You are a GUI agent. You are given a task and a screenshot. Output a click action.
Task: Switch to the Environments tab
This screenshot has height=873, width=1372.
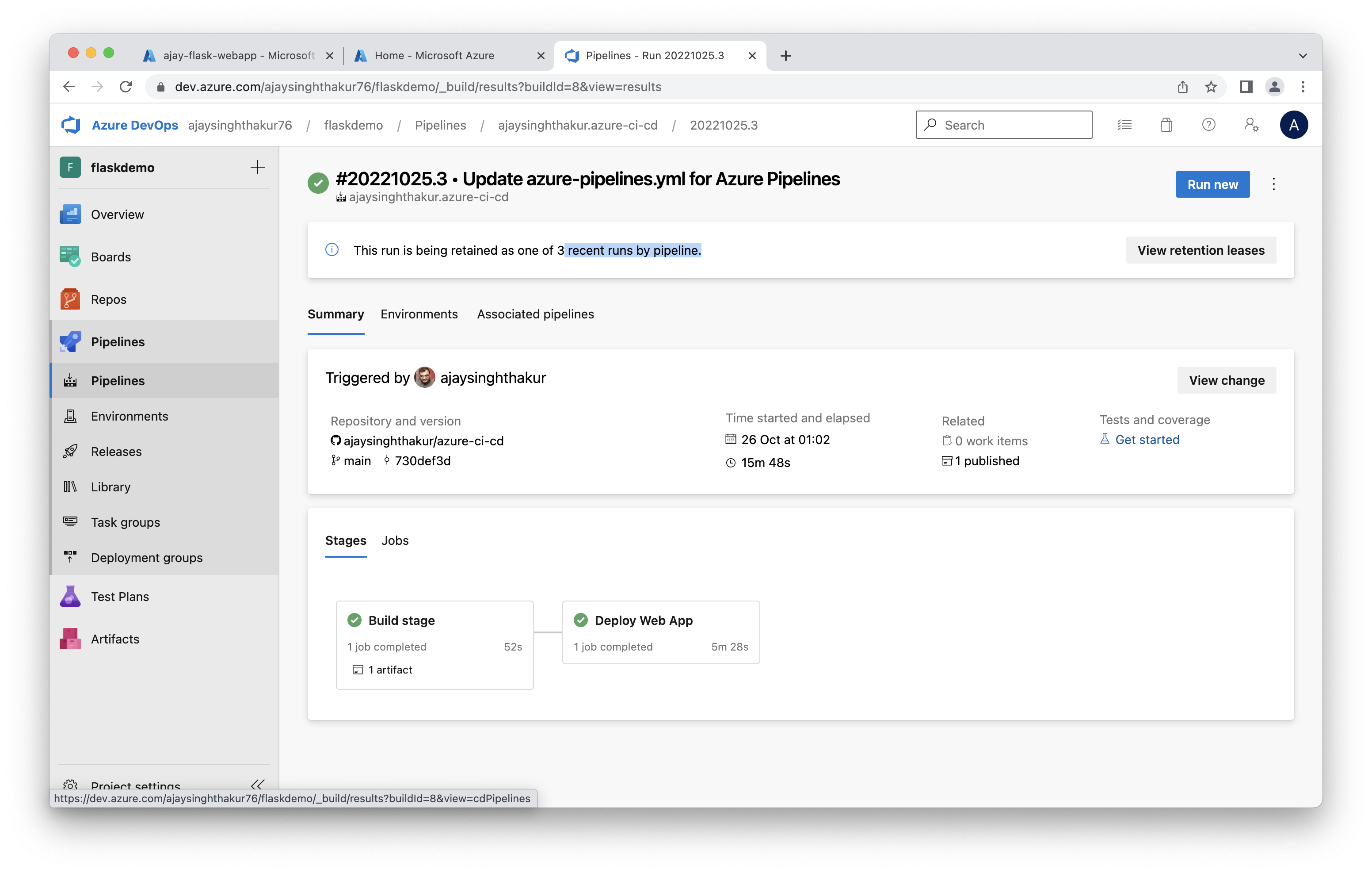419,314
